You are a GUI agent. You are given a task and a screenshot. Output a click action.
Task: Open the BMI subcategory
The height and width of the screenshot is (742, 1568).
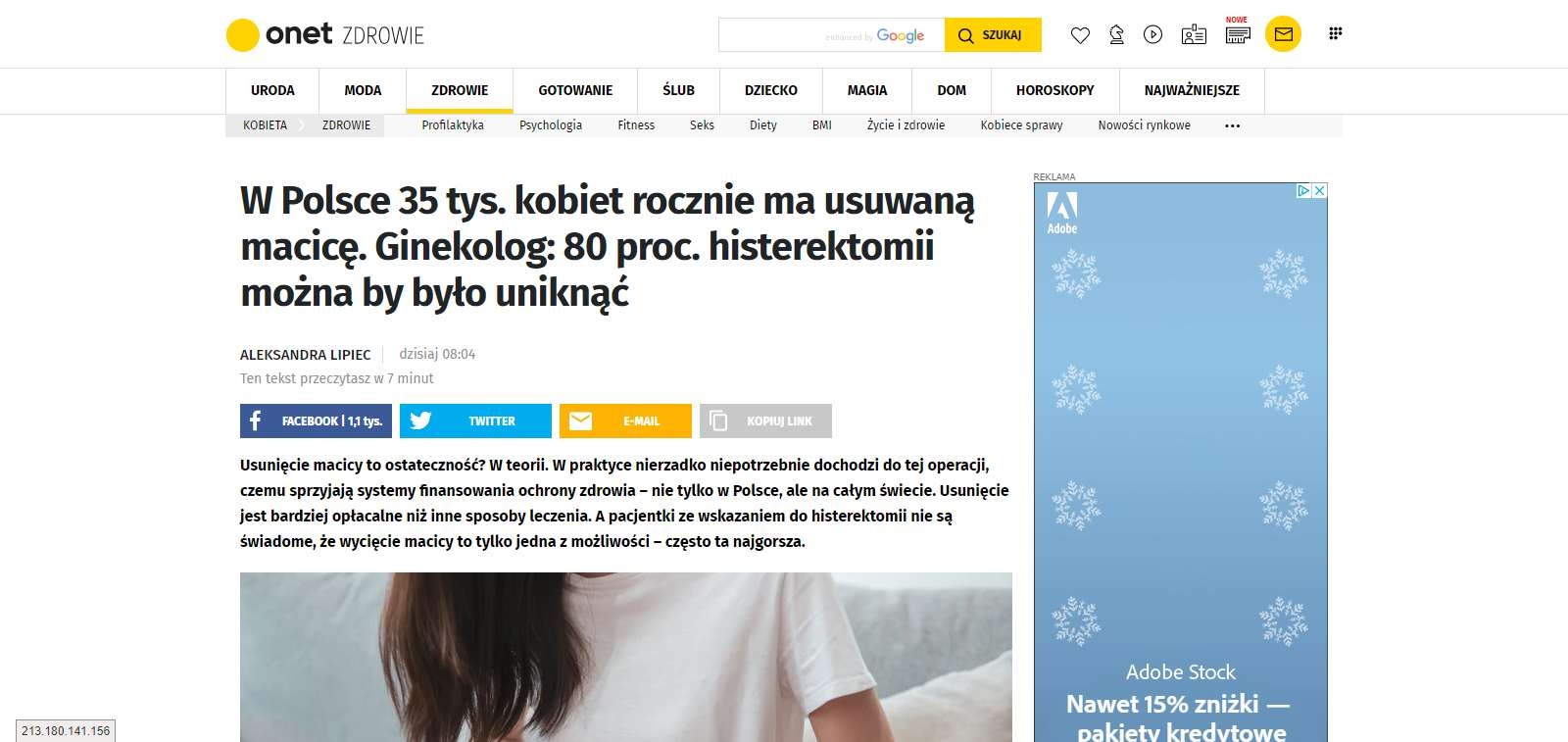(822, 125)
